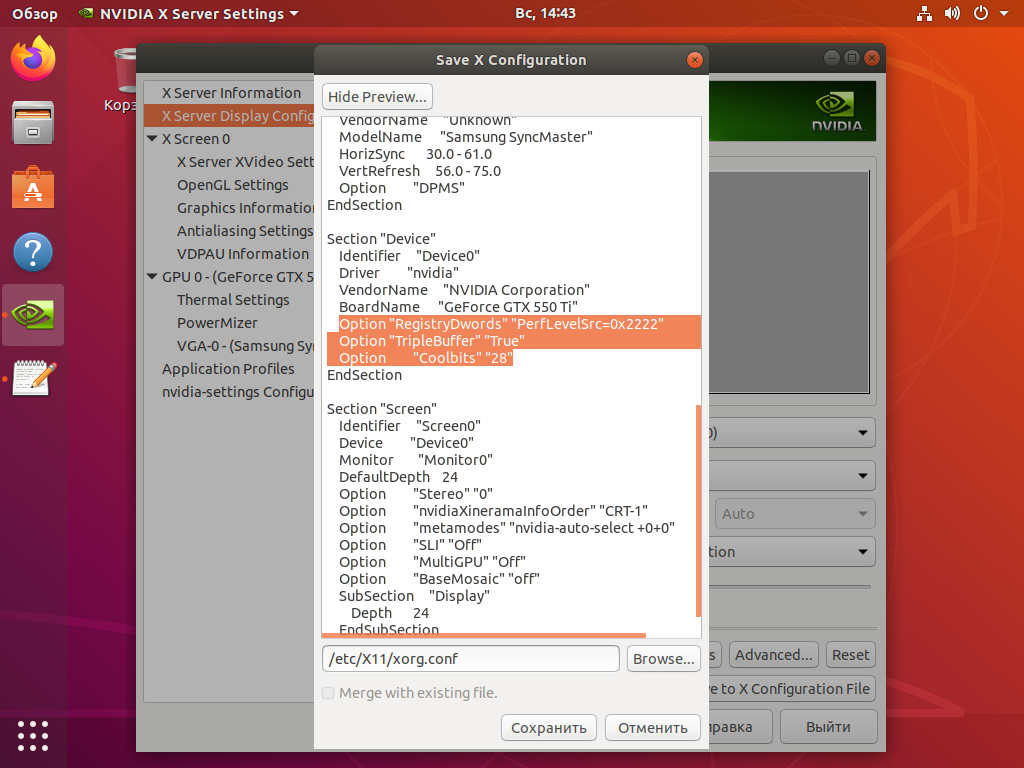
Task: Click Save to X Configuration File button
Action: click(792, 688)
